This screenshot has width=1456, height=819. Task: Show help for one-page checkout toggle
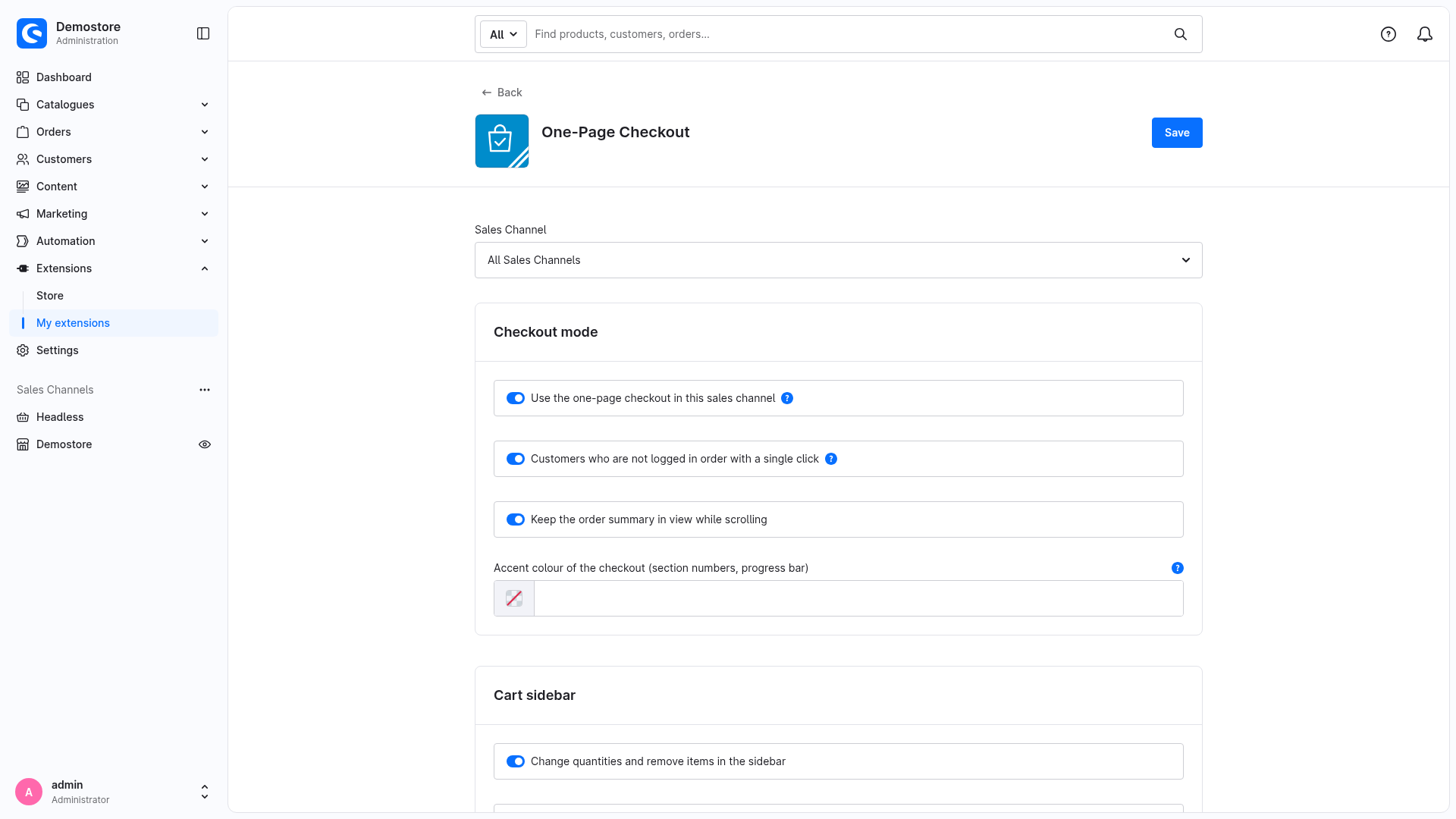(x=787, y=398)
